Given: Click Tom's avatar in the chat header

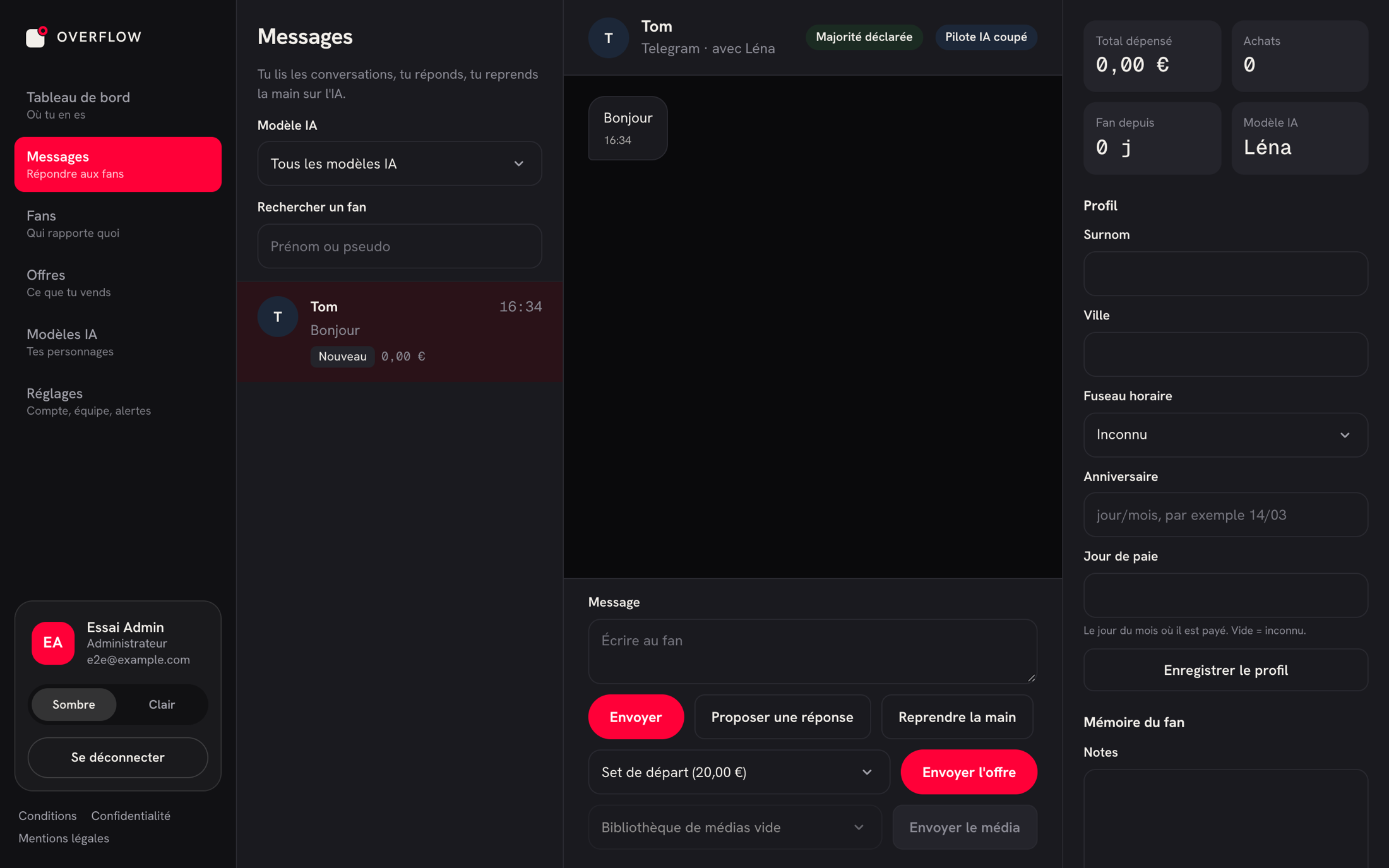Looking at the screenshot, I should (609, 38).
